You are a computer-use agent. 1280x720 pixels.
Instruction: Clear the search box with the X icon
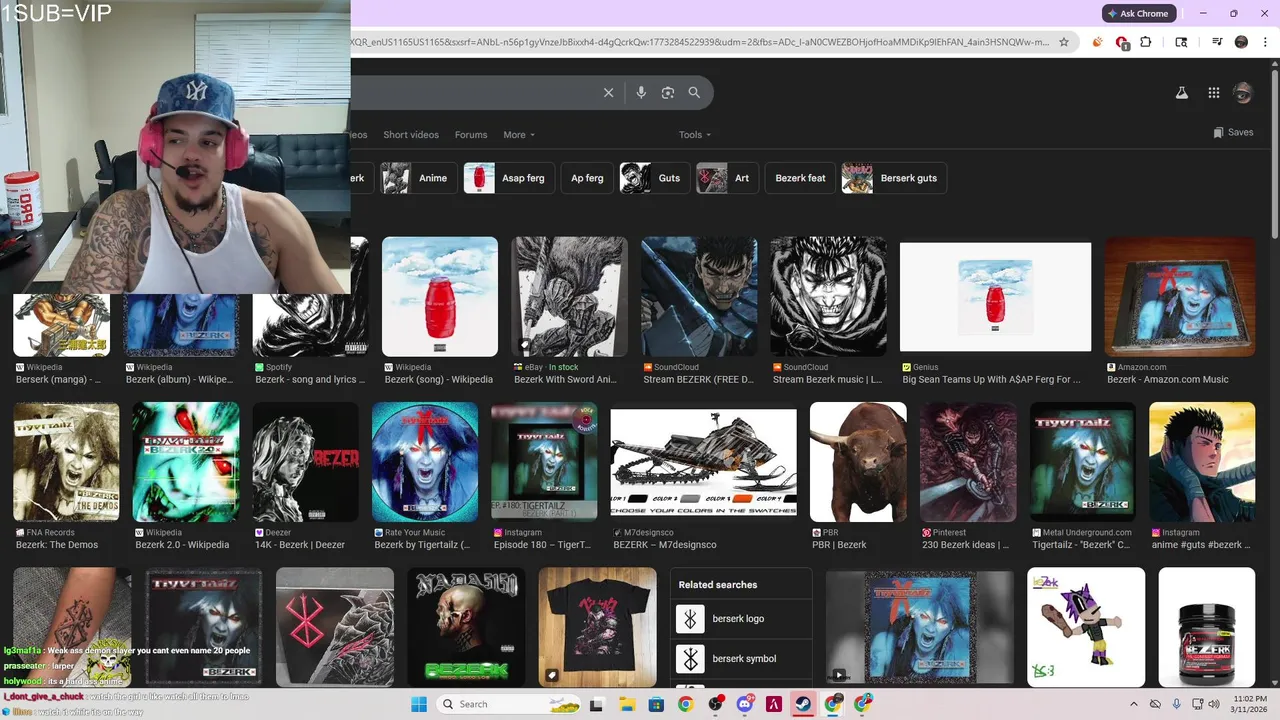[608, 92]
